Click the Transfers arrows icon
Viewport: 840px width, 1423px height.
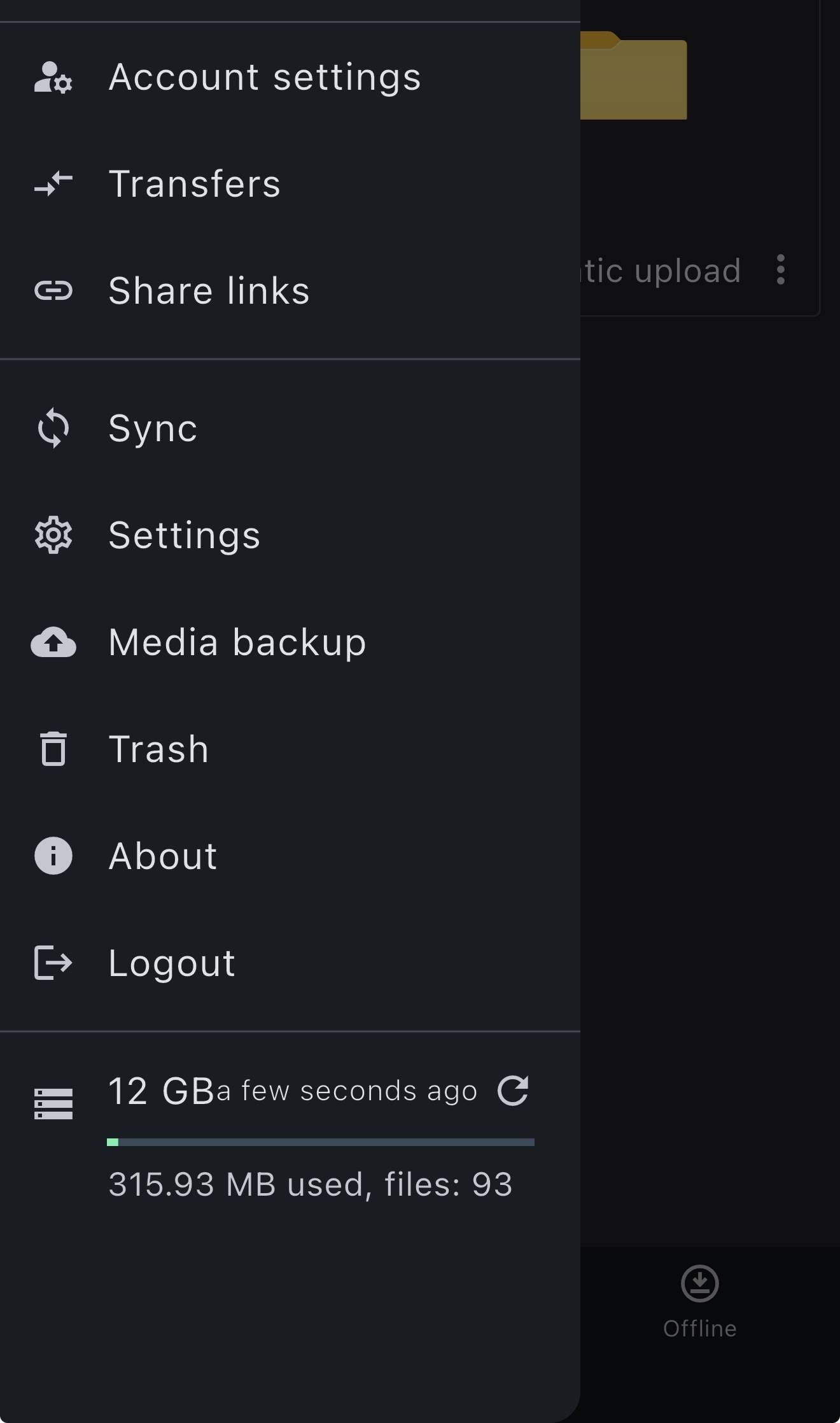tap(53, 184)
